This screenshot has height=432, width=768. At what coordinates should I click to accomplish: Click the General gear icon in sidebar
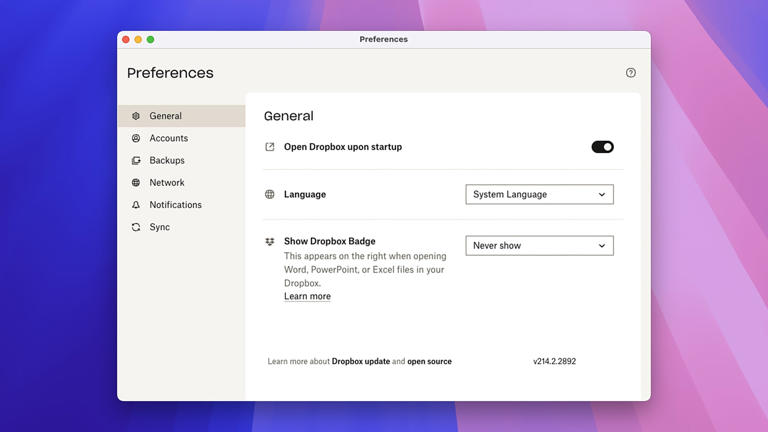click(x=136, y=116)
